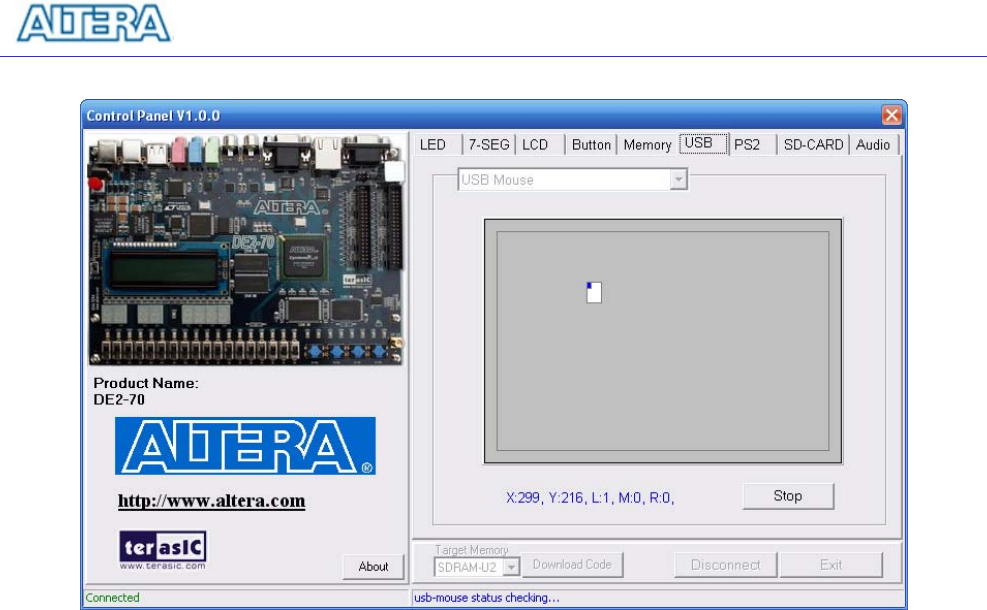Click the DE2-70 board image
Viewport: 987px width, 610px height.
(246, 249)
